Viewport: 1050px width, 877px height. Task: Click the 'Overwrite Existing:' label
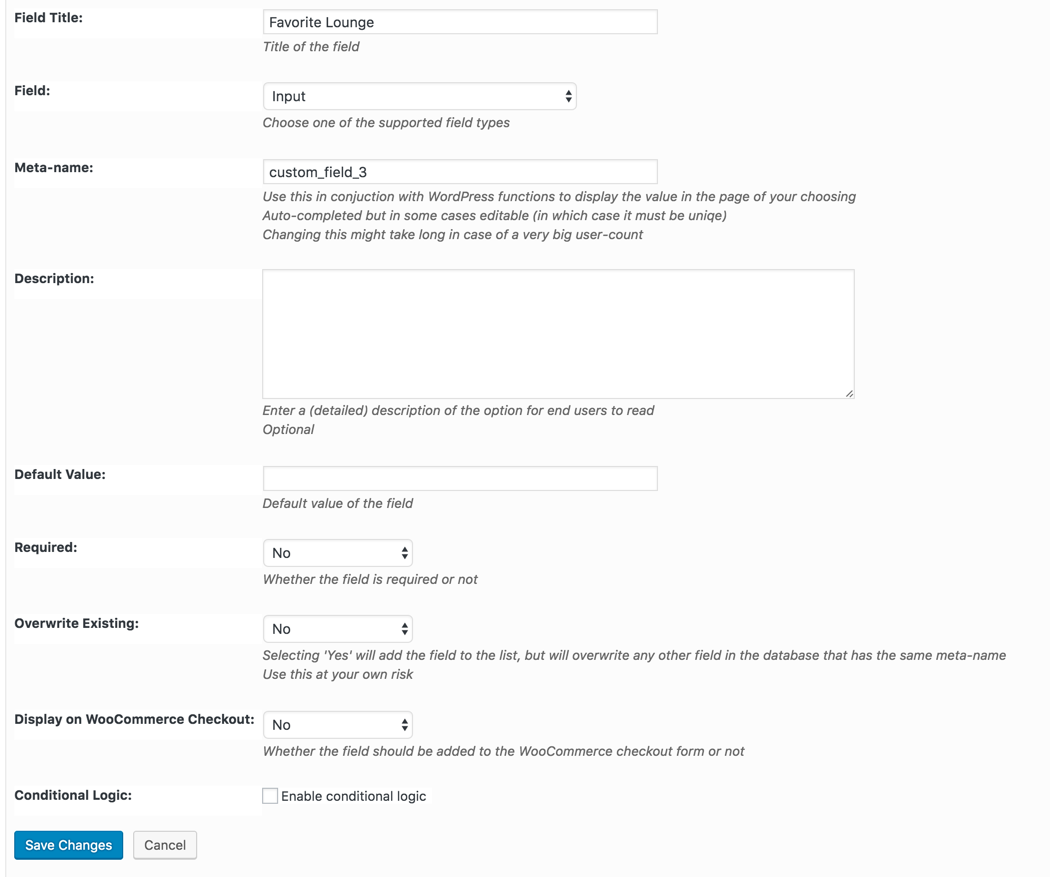pyautogui.click(x=76, y=624)
